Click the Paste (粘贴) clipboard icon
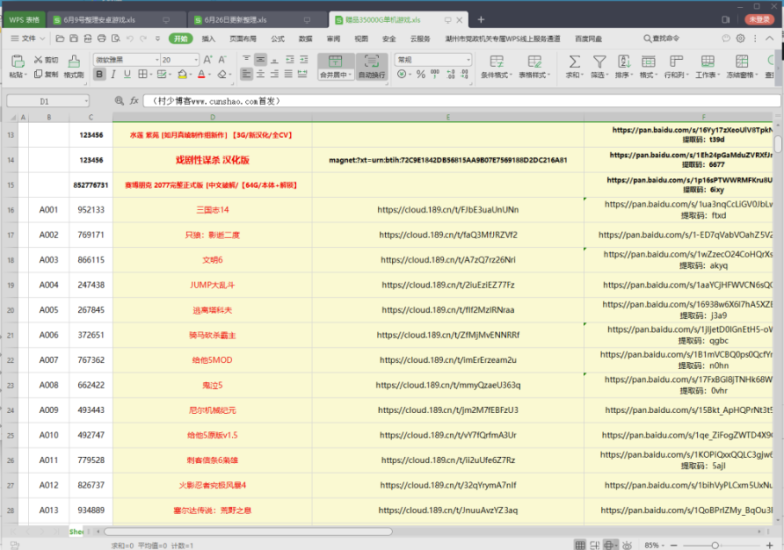Image resolution: width=784 pixels, height=550 pixels. pos(16,61)
